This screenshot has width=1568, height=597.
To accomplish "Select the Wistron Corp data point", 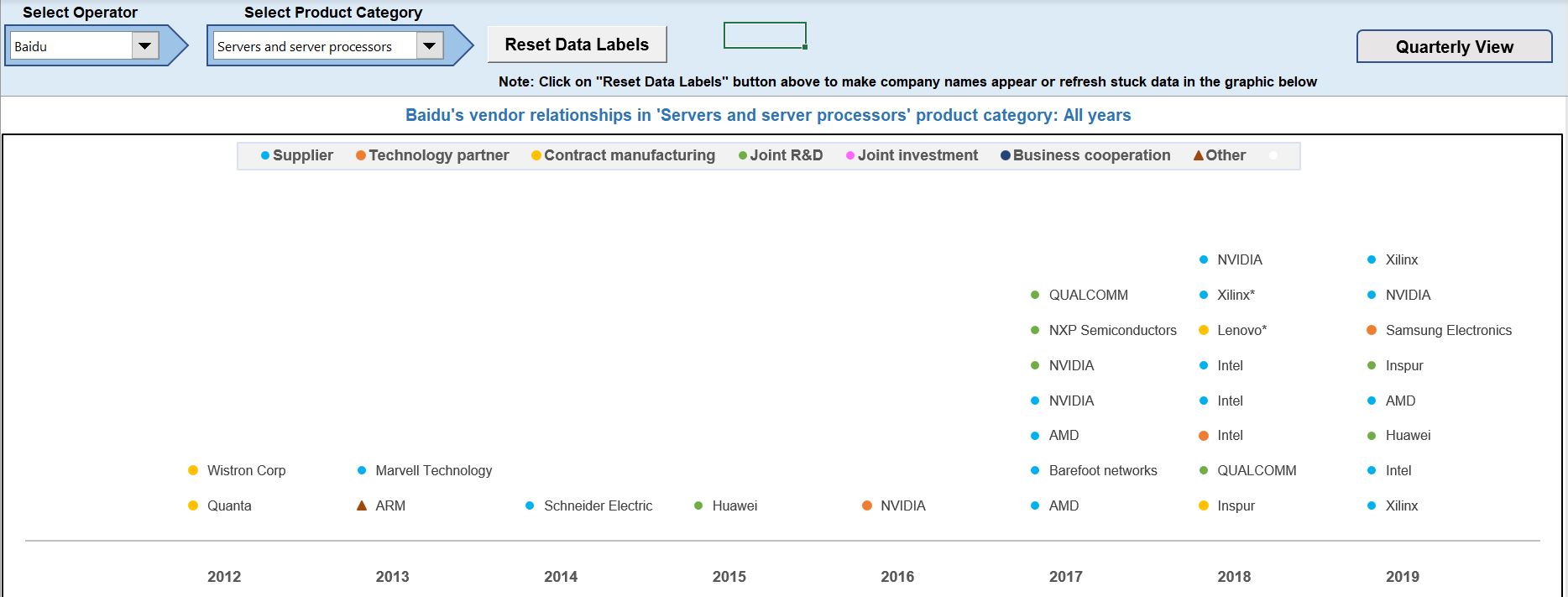I will point(193,470).
